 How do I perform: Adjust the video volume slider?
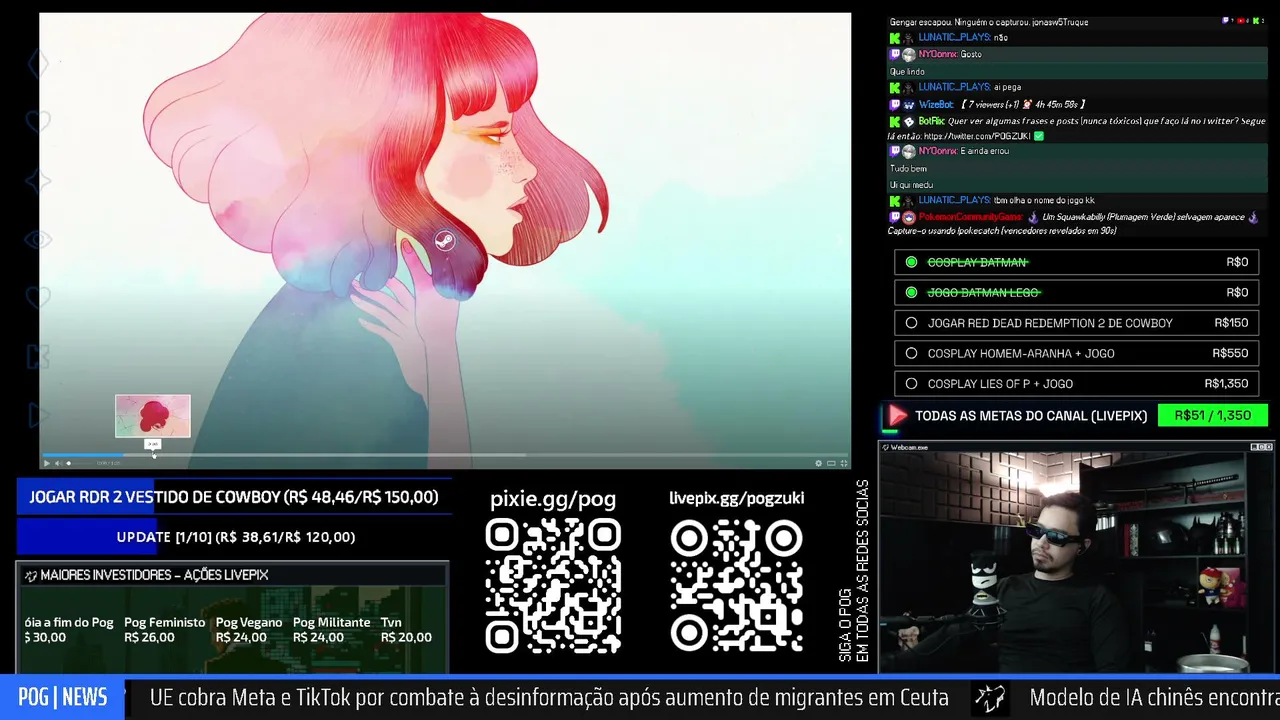click(78, 463)
